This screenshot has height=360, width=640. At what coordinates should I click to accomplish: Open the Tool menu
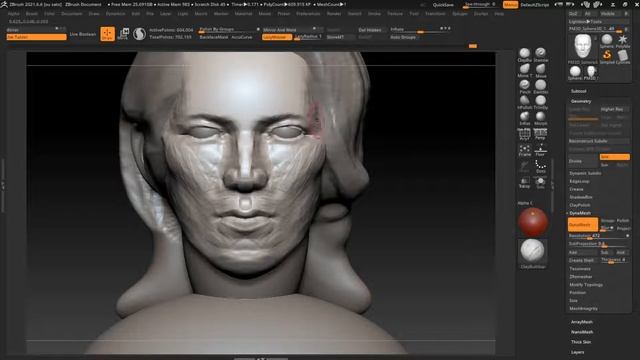(x=414, y=14)
